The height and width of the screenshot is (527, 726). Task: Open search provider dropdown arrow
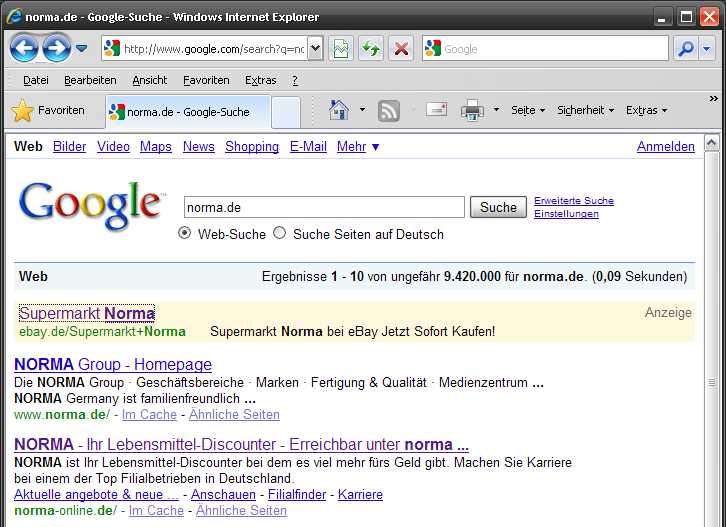click(x=707, y=49)
